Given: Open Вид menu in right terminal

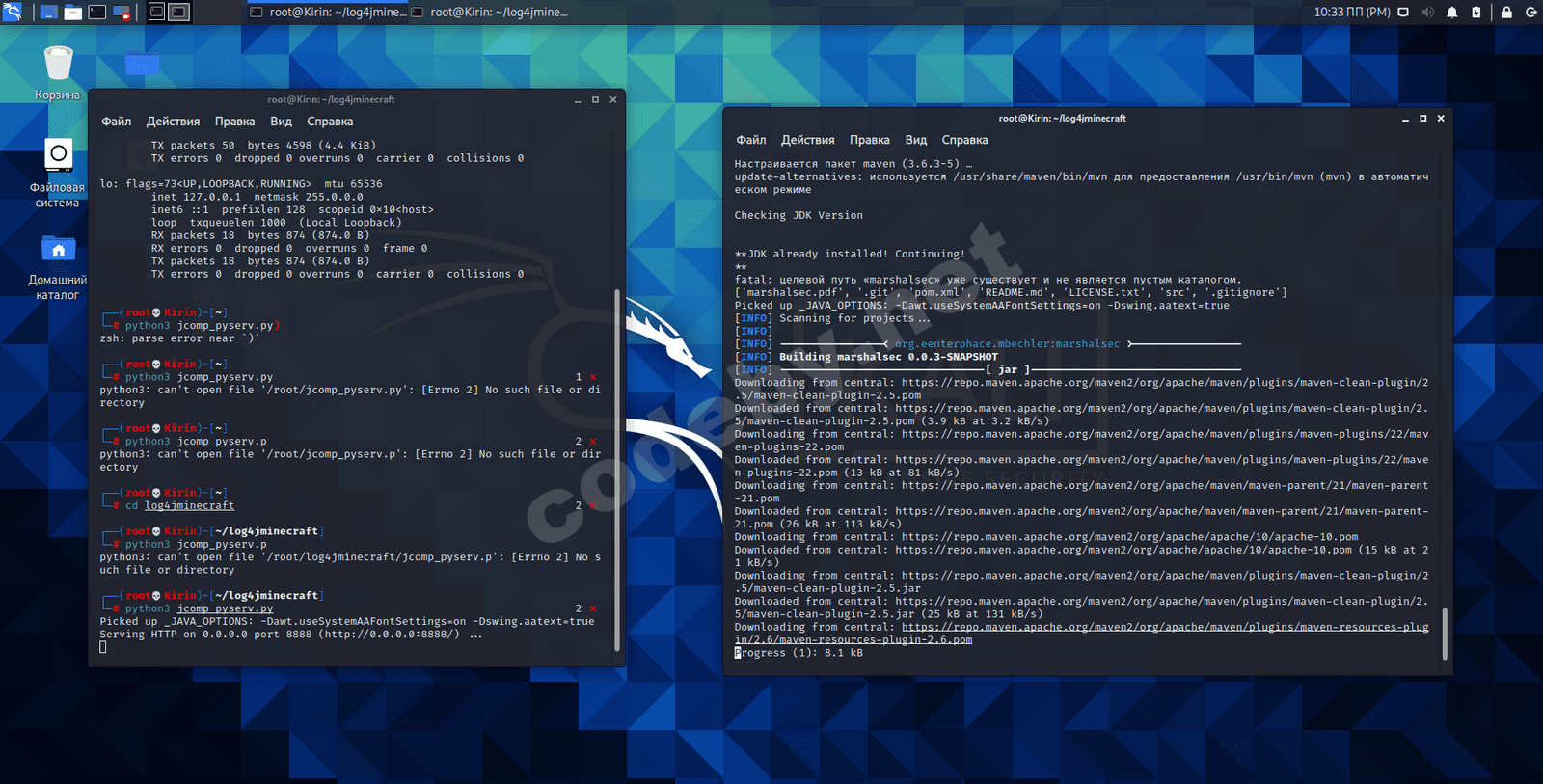Looking at the screenshot, I should coord(915,140).
